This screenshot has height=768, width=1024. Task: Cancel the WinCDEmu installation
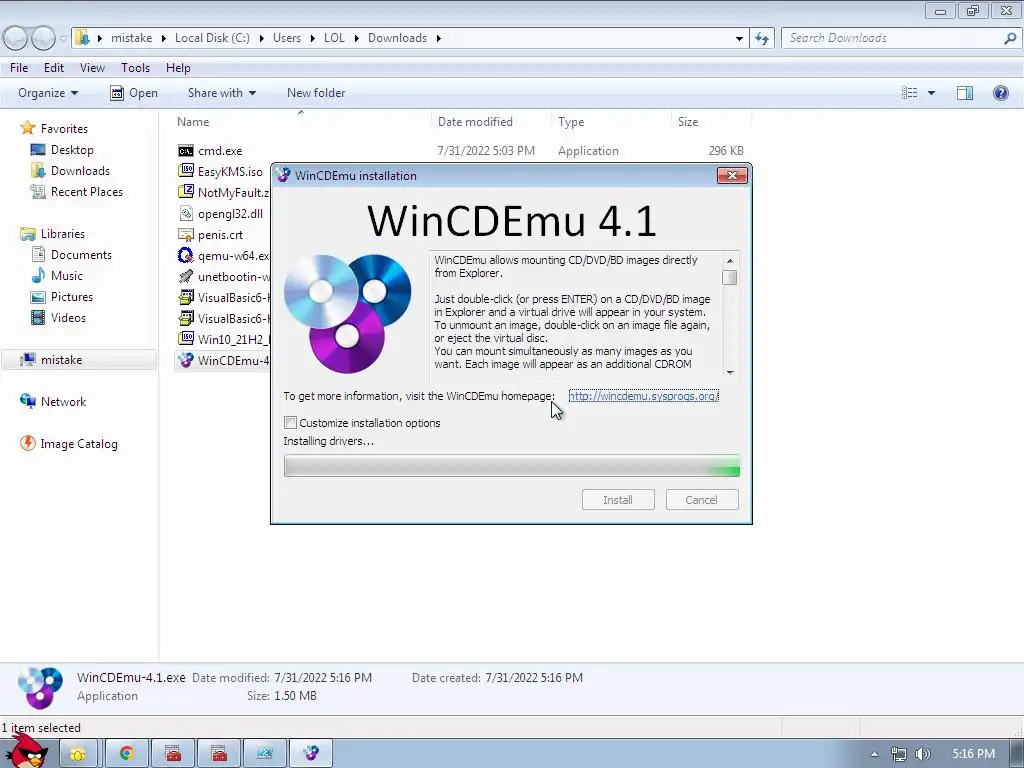[702, 500]
